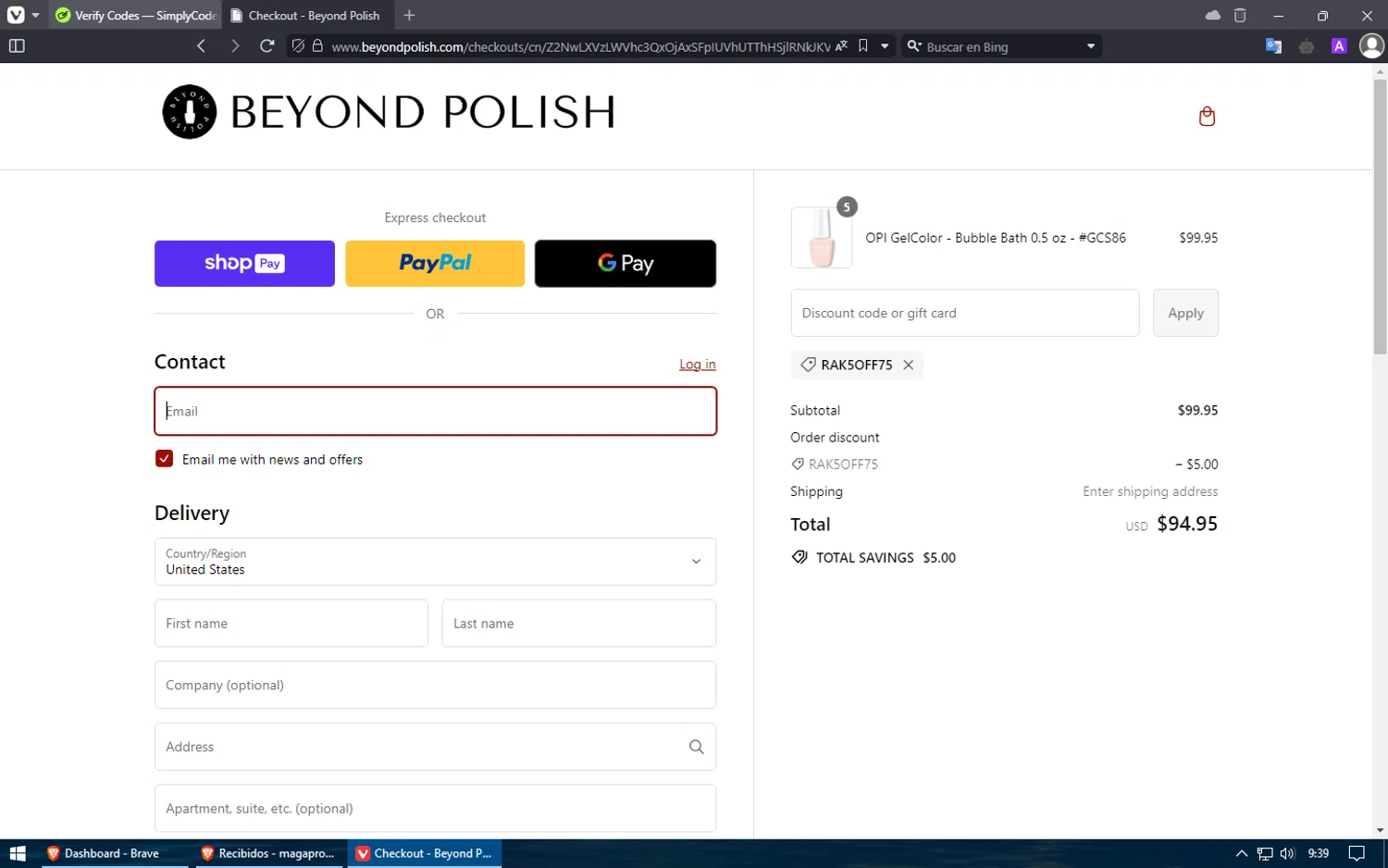Click the Apartment, suite field

click(x=435, y=808)
